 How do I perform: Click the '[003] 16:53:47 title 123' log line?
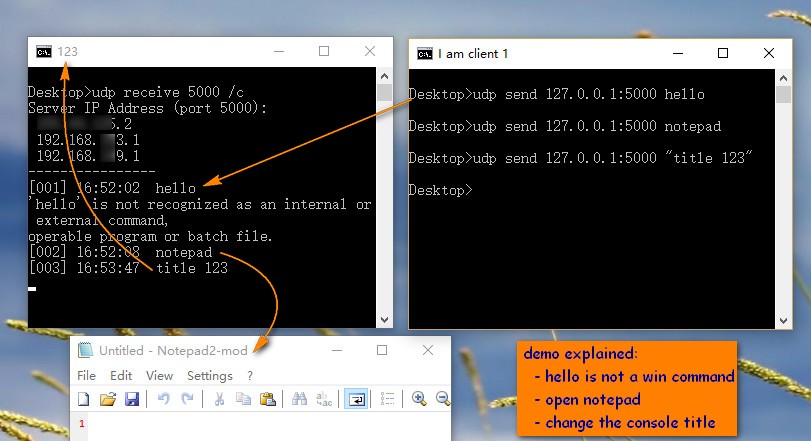(128, 268)
